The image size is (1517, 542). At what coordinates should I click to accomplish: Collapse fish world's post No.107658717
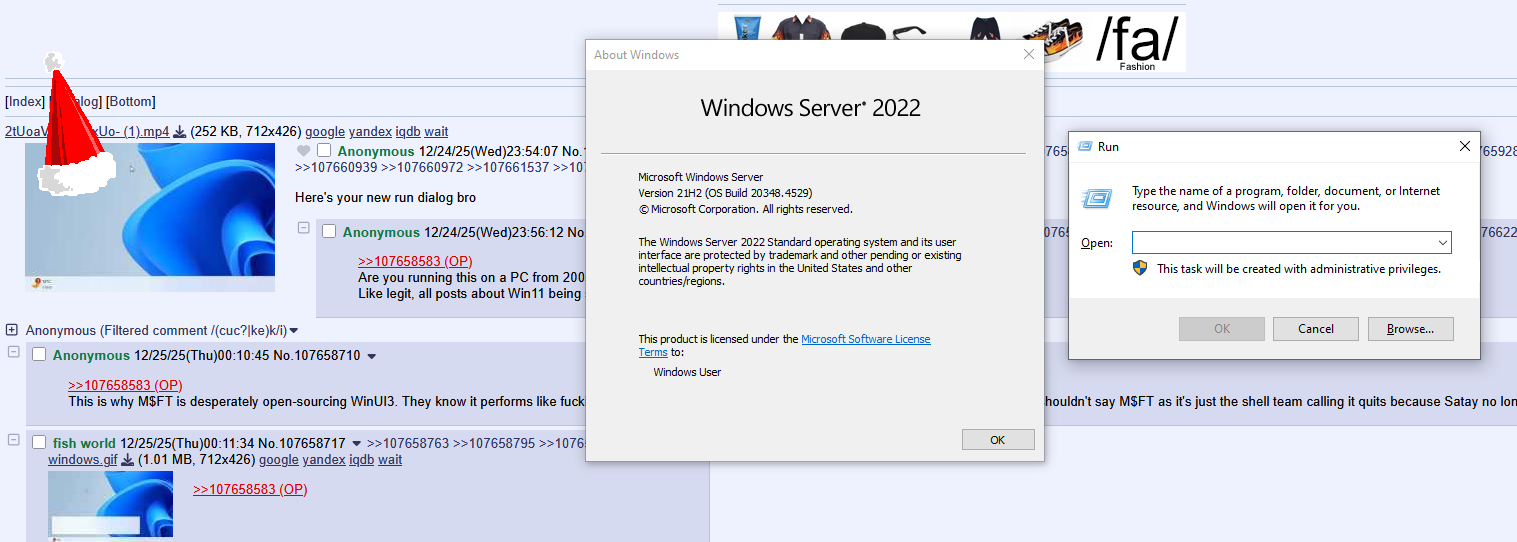[13, 439]
